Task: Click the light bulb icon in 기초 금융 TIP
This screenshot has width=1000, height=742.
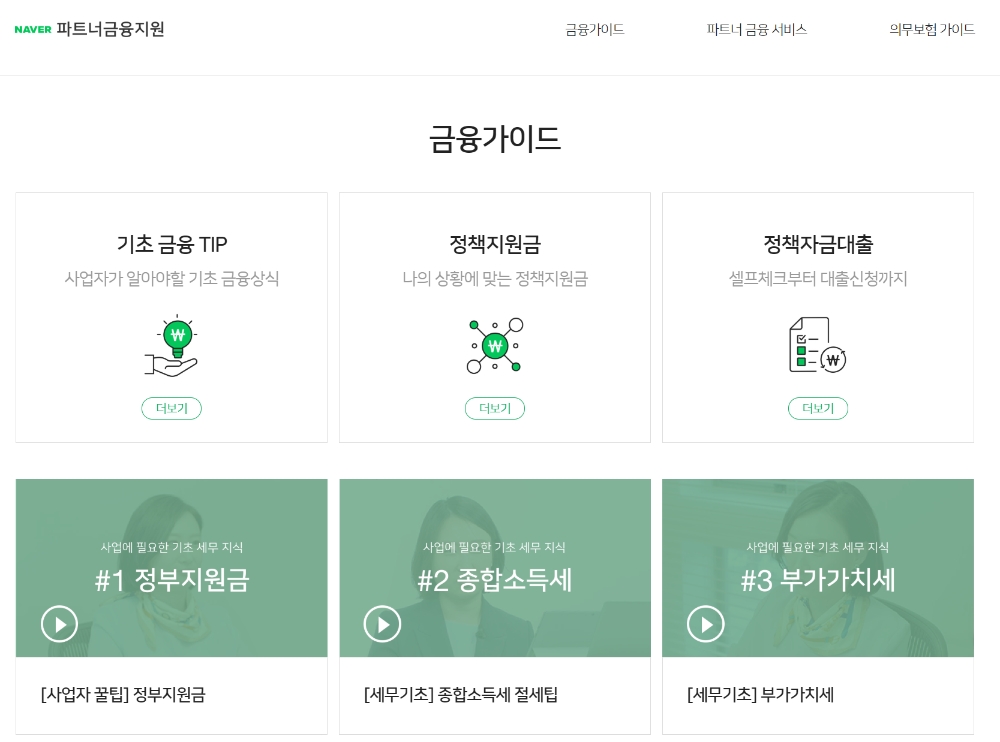Action: pos(172,345)
